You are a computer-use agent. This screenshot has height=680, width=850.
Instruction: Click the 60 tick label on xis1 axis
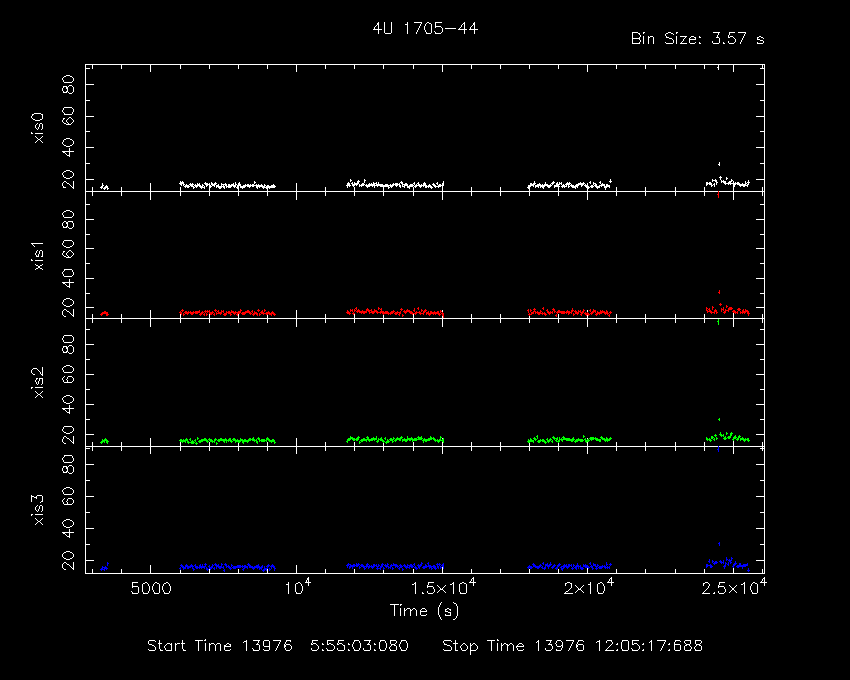click(68, 248)
